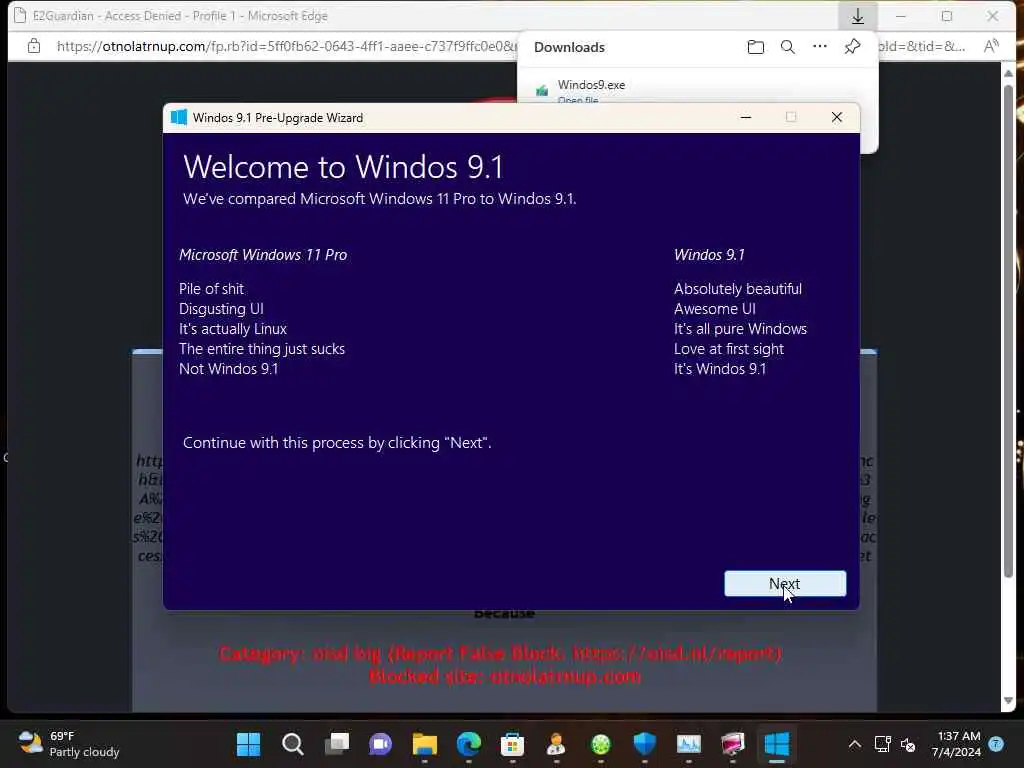This screenshot has height=768, width=1024.
Task: Open notification badge in tray
Action: [996, 744]
